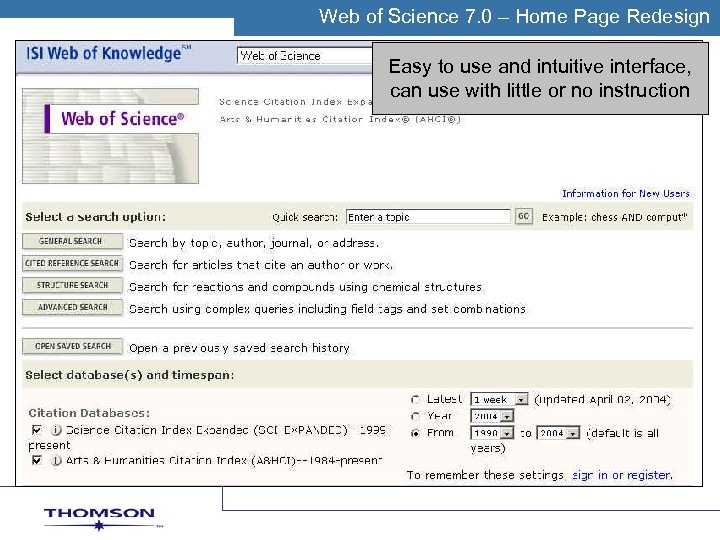Open Cited Reference Search
Screen dimensions: 720x540
tap(72, 264)
